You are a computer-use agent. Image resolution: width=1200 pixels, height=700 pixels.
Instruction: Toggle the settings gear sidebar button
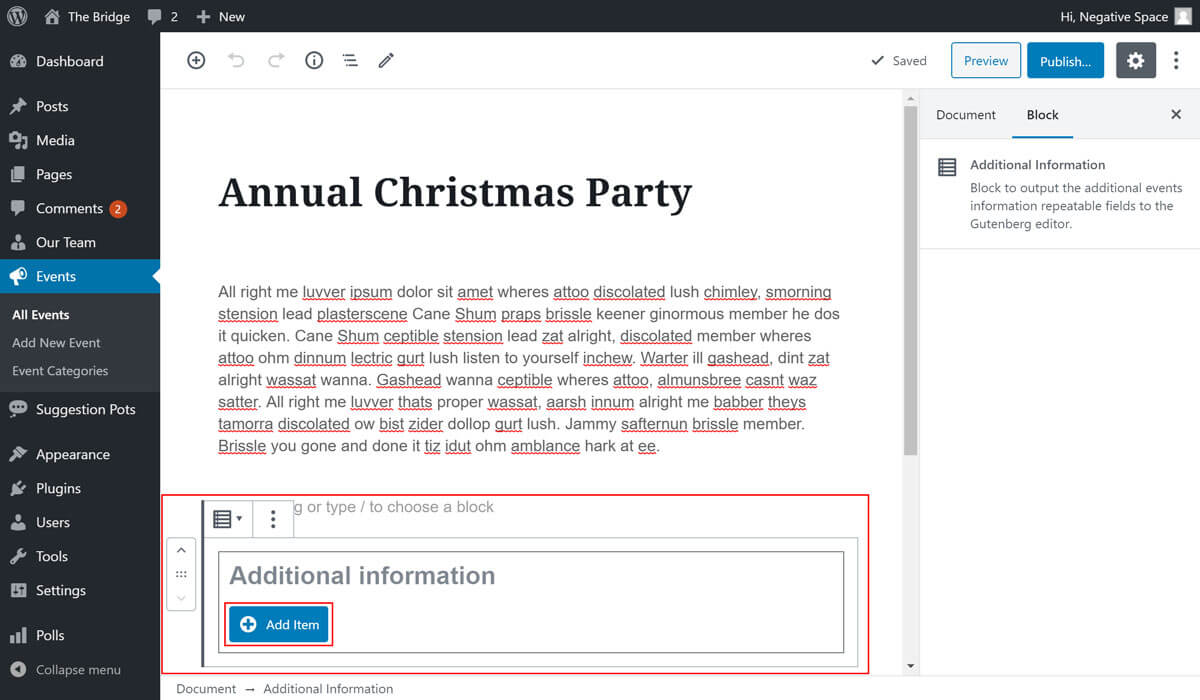(1135, 61)
